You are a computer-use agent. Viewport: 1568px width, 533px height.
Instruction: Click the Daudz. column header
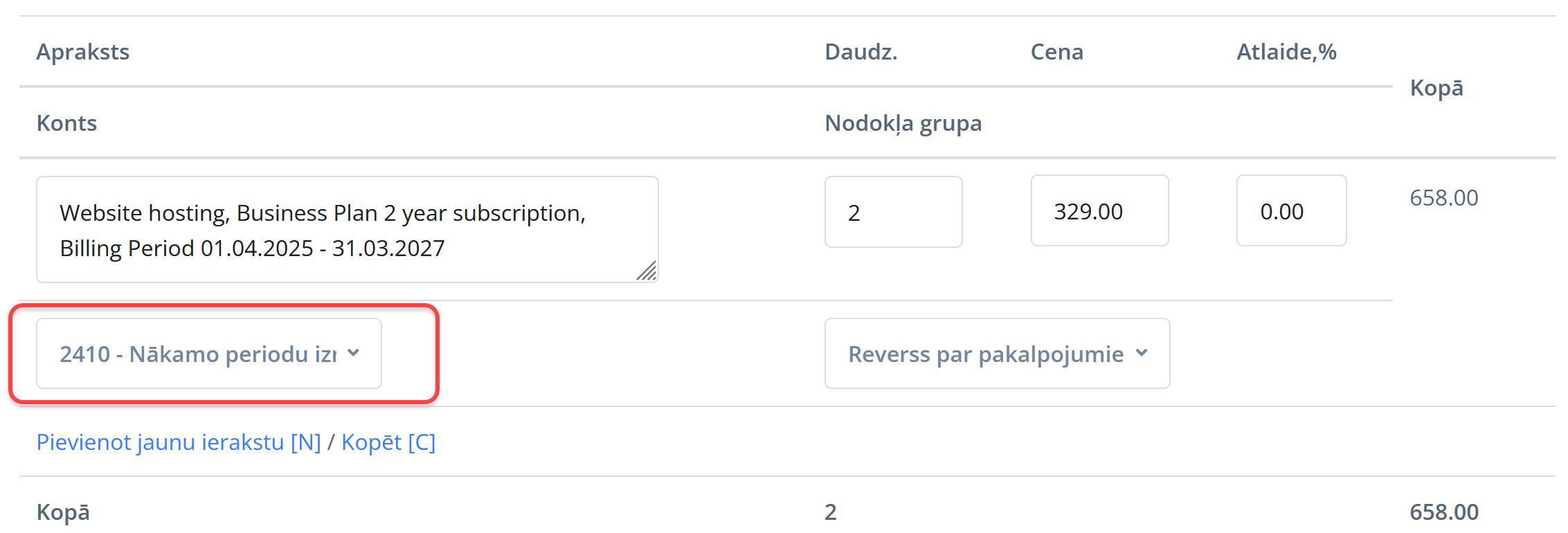point(860,52)
